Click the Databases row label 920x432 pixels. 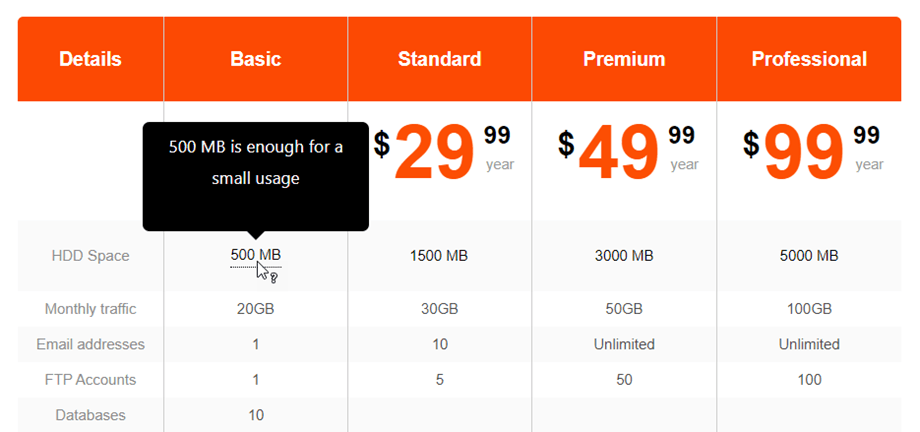90,415
